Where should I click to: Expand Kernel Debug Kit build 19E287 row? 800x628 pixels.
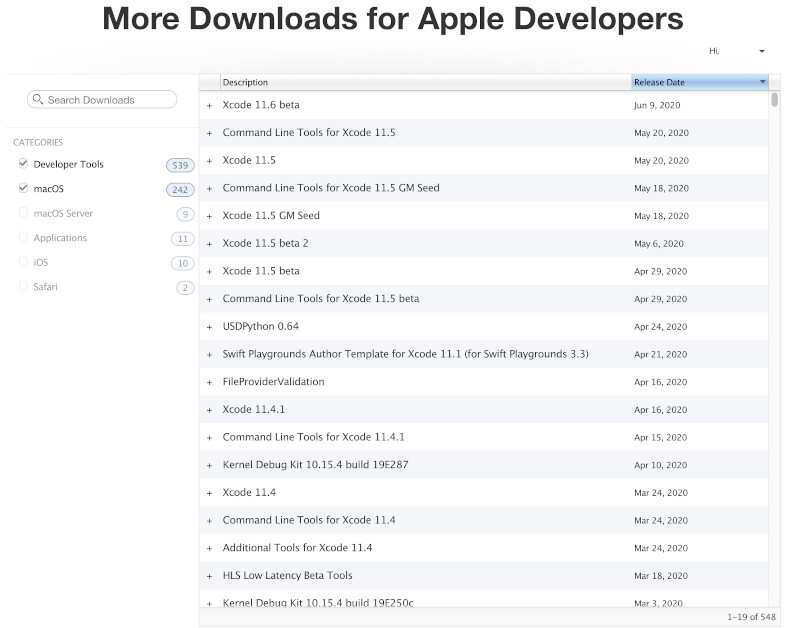click(209, 465)
